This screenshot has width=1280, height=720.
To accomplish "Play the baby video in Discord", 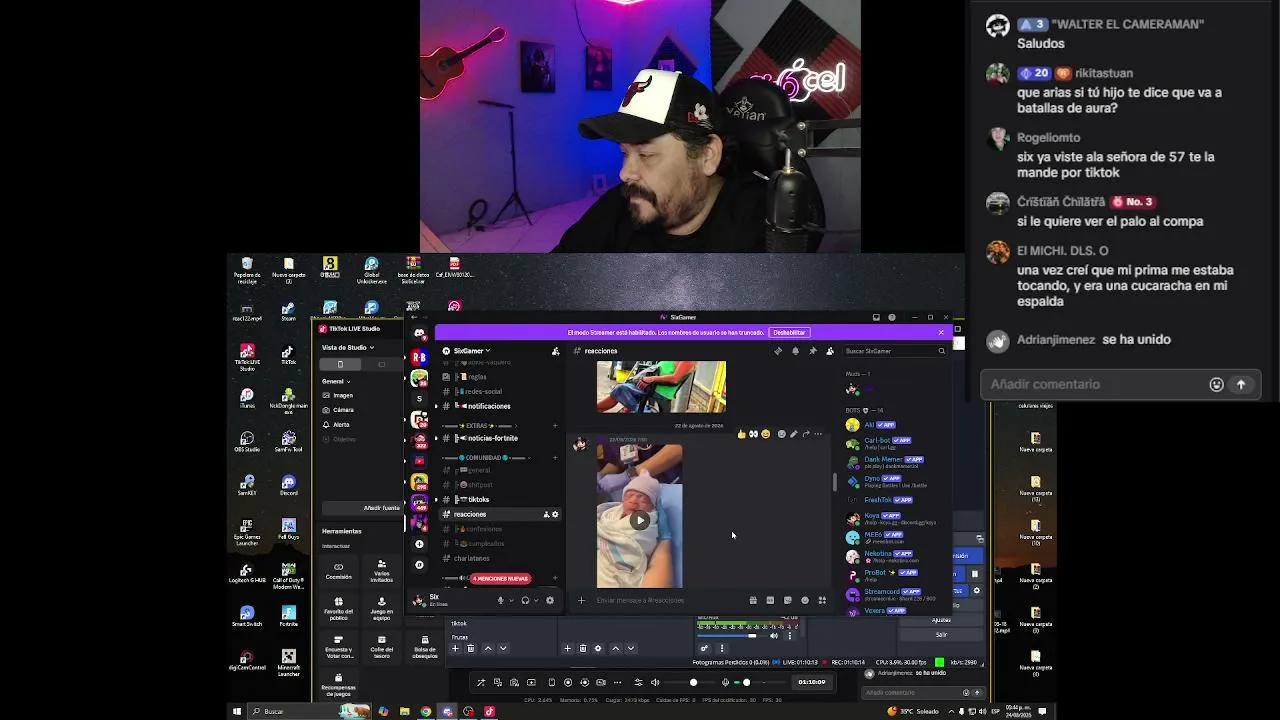I will point(640,520).
